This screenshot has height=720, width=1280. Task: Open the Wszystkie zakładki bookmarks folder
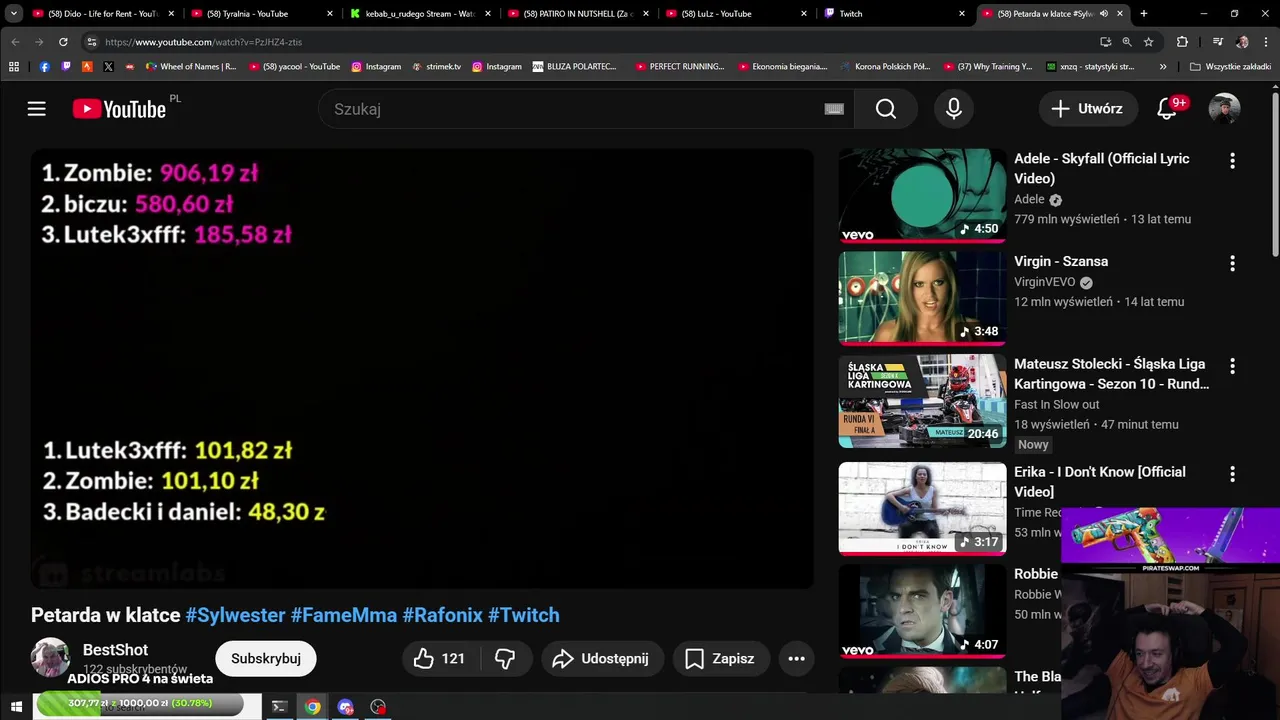pos(1230,67)
